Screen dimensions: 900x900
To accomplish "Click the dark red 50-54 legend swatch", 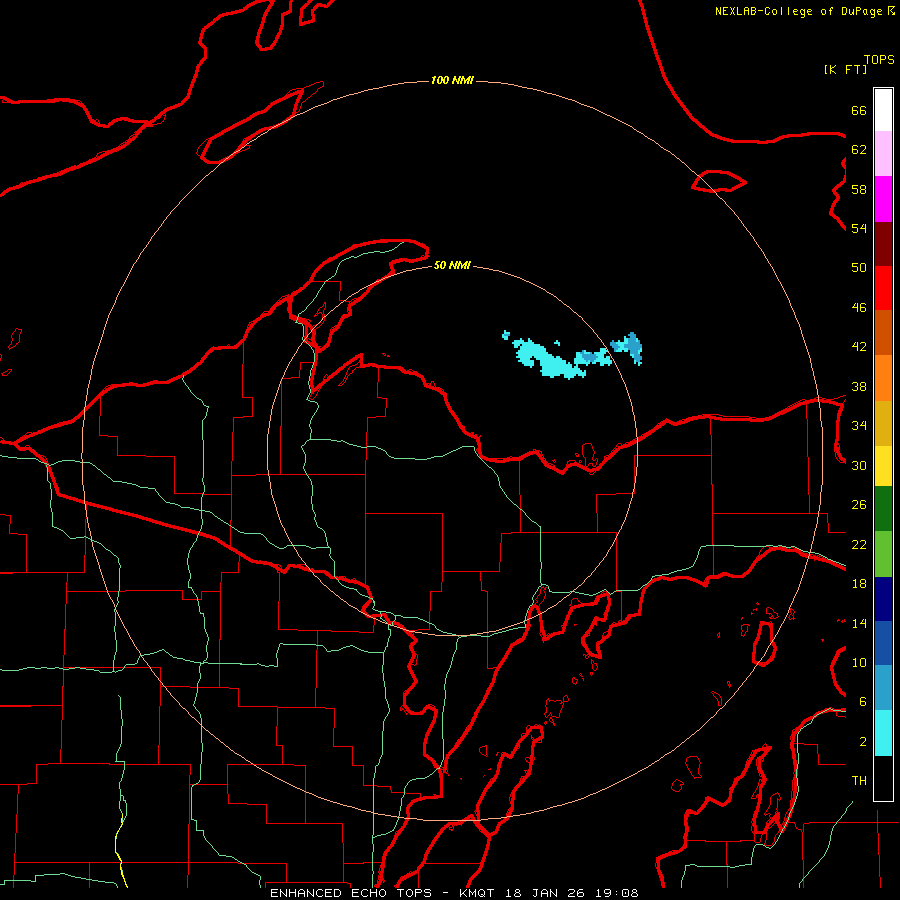I will [883, 245].
